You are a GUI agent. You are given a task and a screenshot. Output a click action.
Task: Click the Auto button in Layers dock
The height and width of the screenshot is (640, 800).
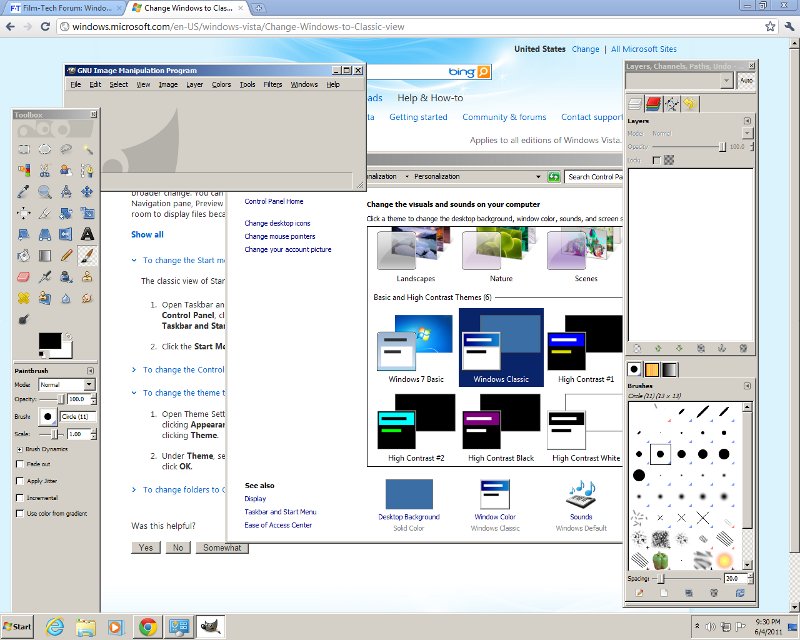[x=746, y=81]
